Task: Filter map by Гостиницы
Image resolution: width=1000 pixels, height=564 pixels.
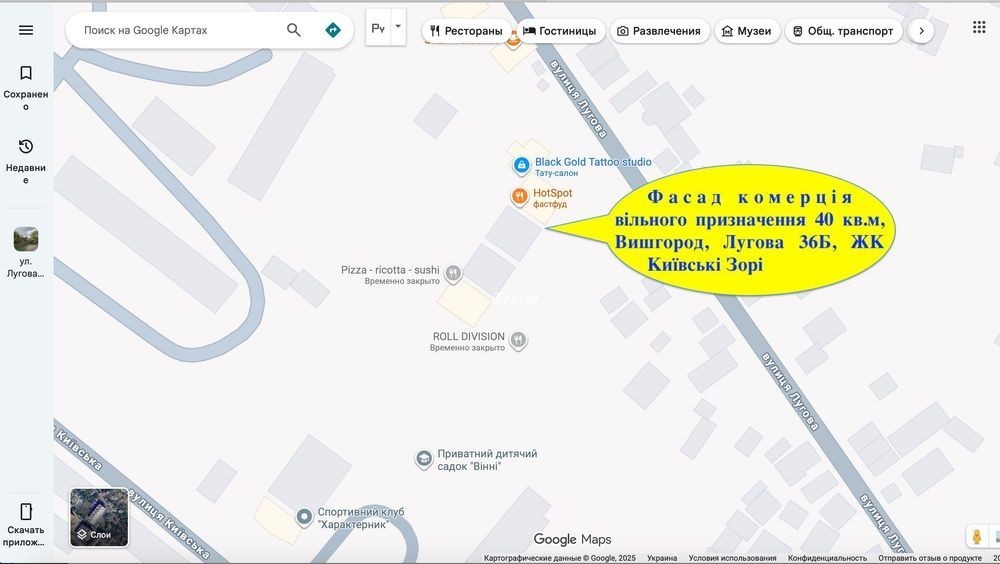Action: (559, 31)
